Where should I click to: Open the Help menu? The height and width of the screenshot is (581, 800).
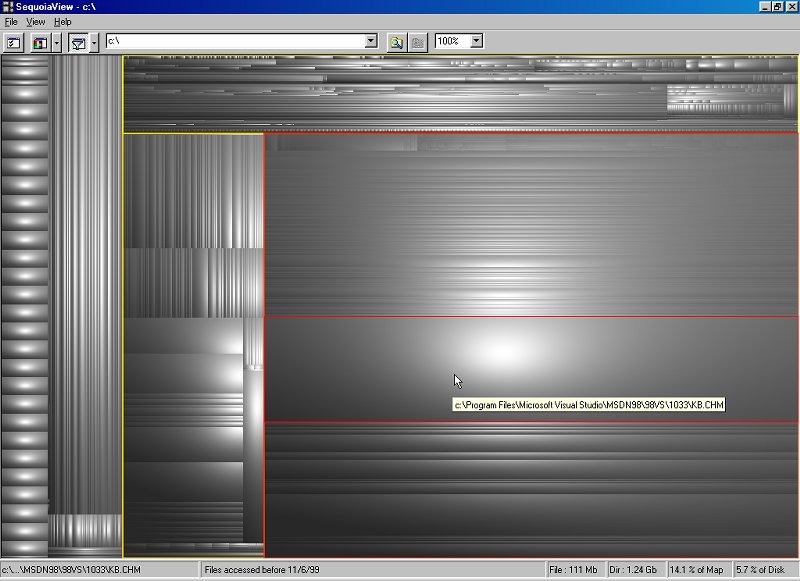(x=63, y=21)
